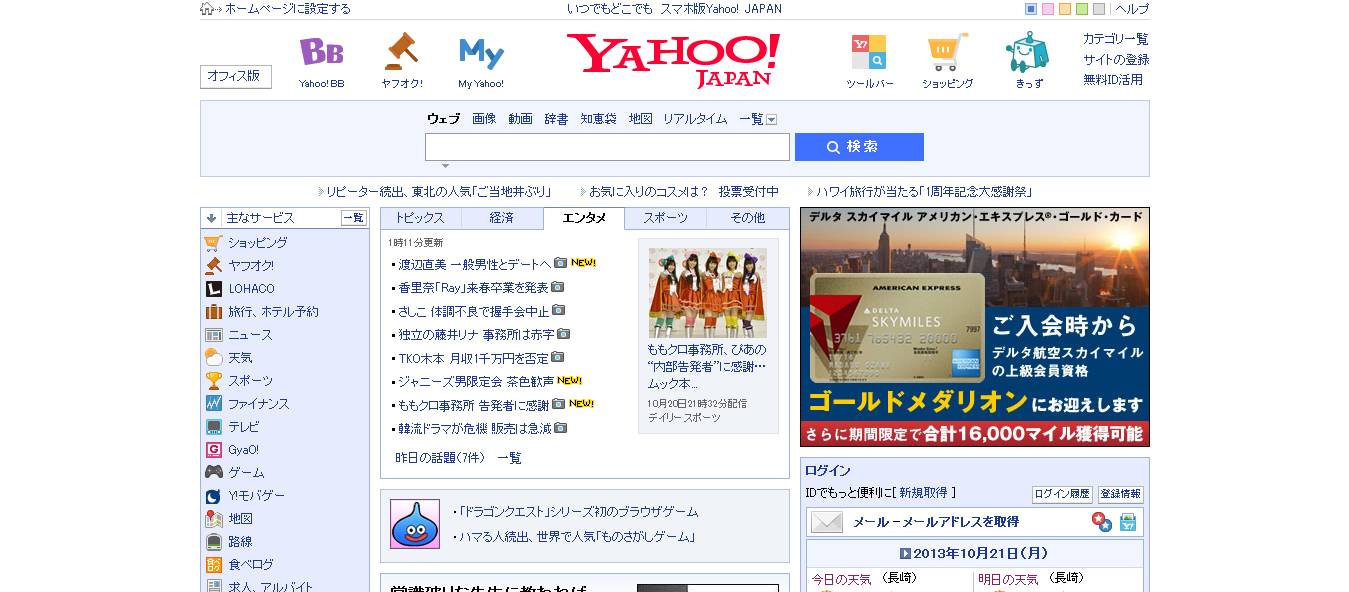Screen dimensions: 1349x592
Task: Click the 地図 map icon in sidebar
Action: (213, 518)
